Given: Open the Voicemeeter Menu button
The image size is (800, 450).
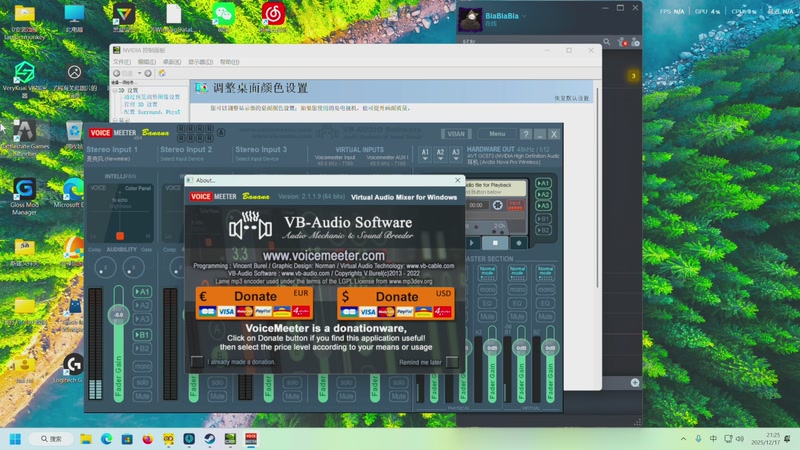Looking at the screenshot, I should [497, 134].
